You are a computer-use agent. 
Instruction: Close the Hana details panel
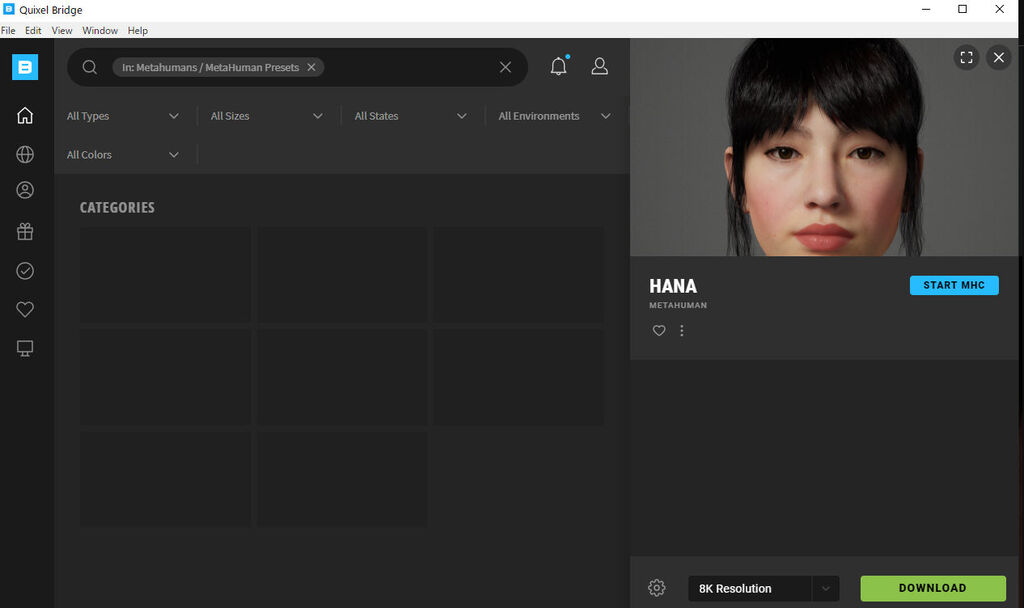tap(999, 57)
